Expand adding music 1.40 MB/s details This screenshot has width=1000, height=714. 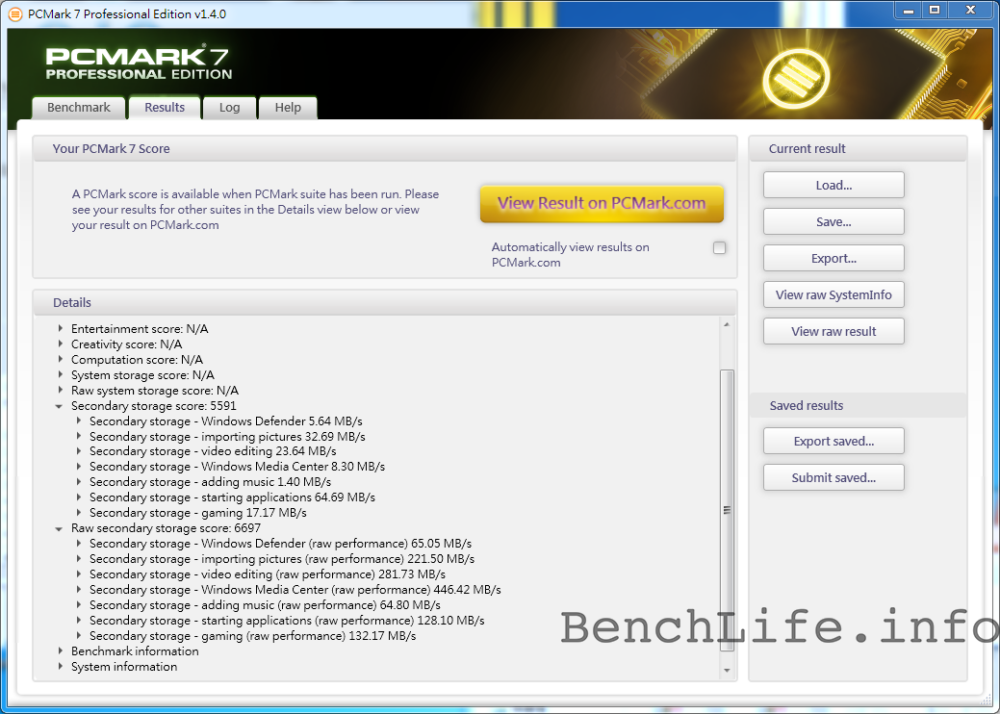[79, 482]
